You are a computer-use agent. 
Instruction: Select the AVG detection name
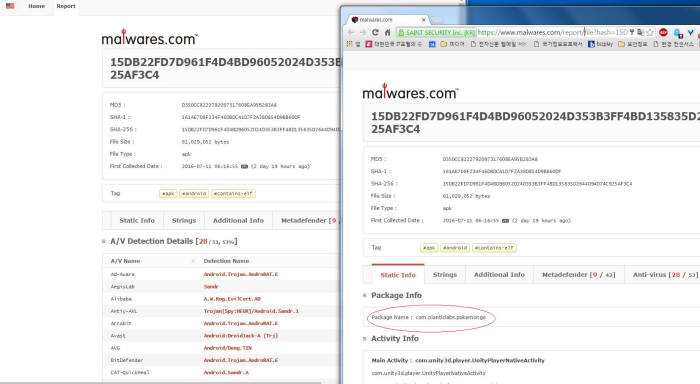(228, 348)
